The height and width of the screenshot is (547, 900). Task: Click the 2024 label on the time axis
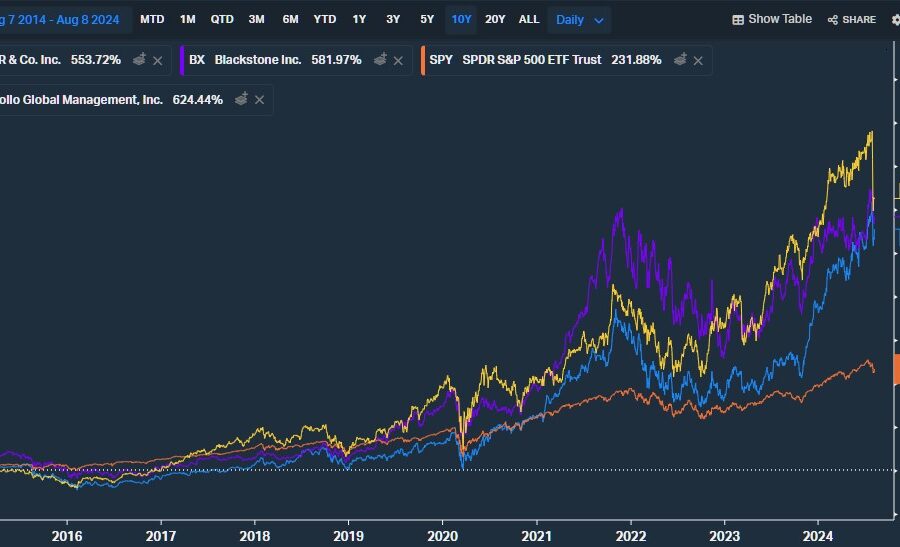[818, 537]
